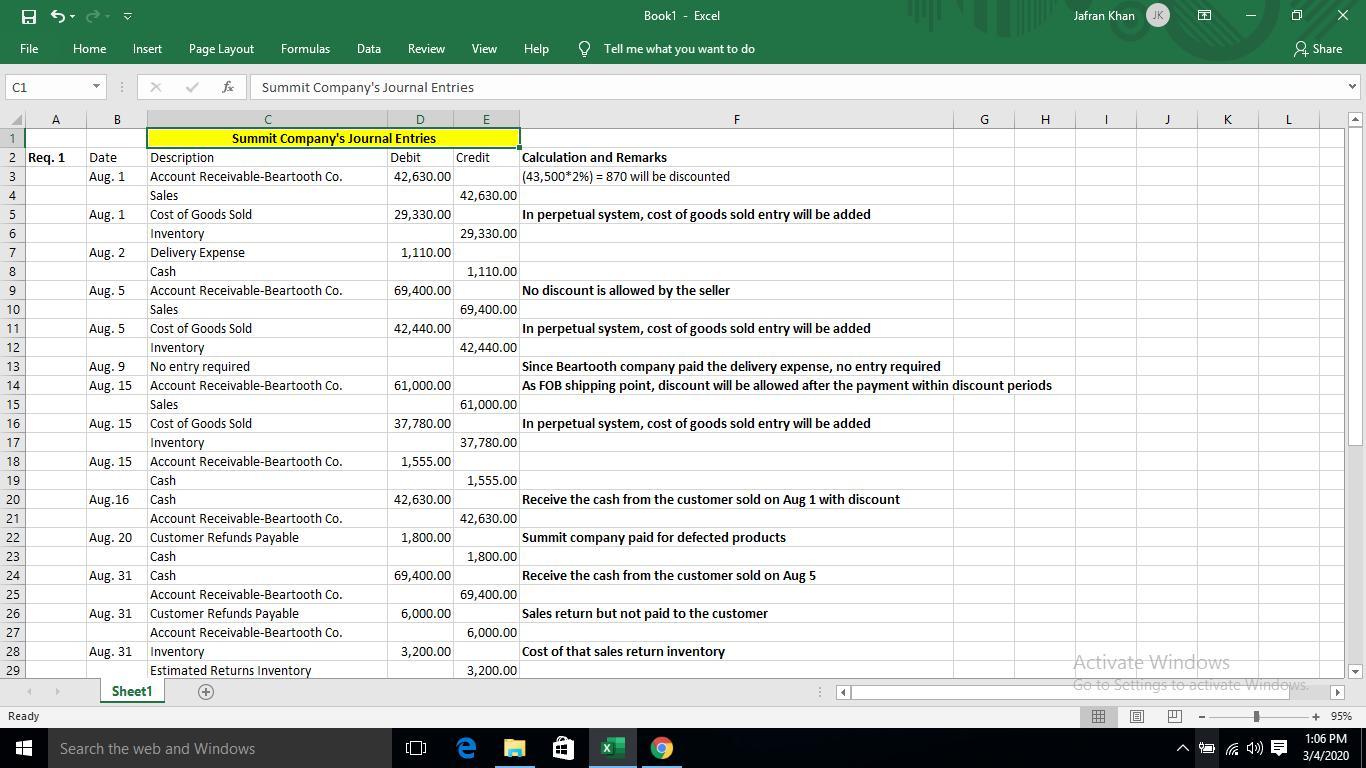Switch to Page Break Preview icon

point(1174,716)
